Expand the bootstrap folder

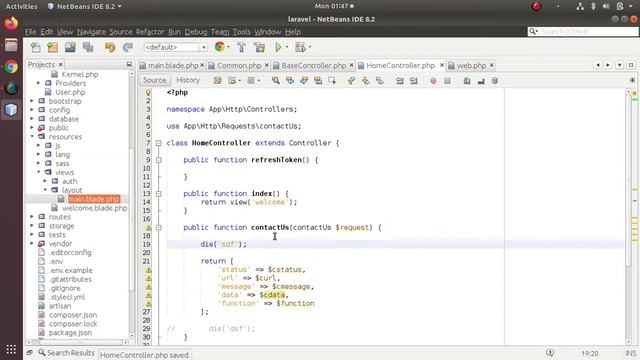coord(32,101)
